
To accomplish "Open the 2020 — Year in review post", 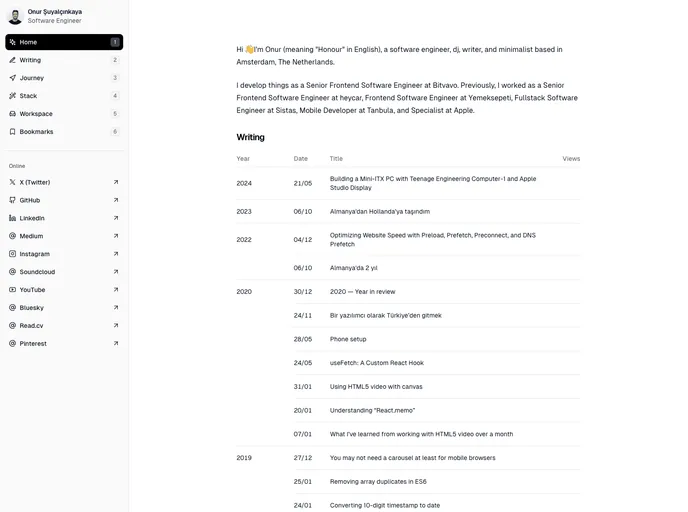I will coord(362,292).
